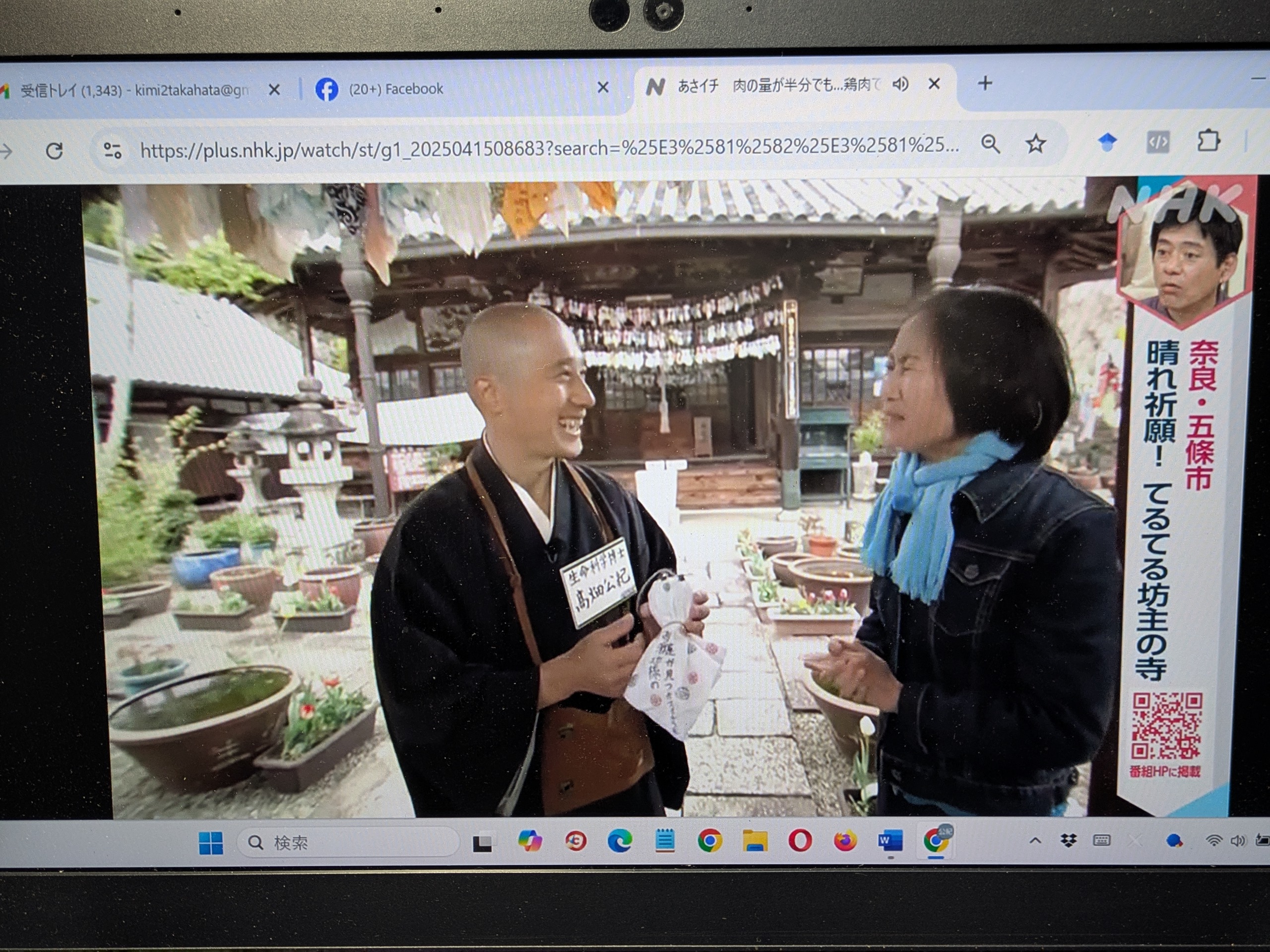Click the blue extension icon in toolbar
Viewport: 1270px width, 952px height.
point(1107,142)
